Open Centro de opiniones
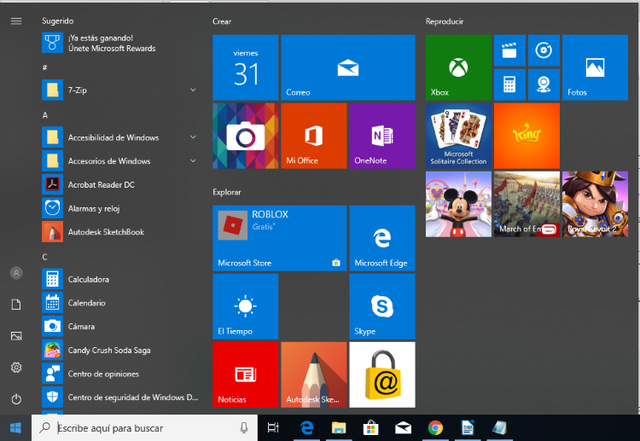This screenshot has height=441, width=640. pyautogui.click(x=120, y=374)
